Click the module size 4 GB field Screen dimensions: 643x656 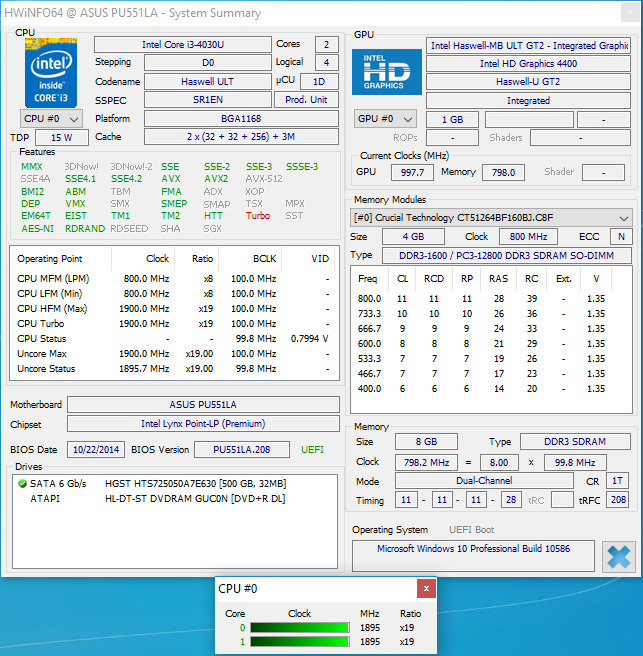coord(413,237)
